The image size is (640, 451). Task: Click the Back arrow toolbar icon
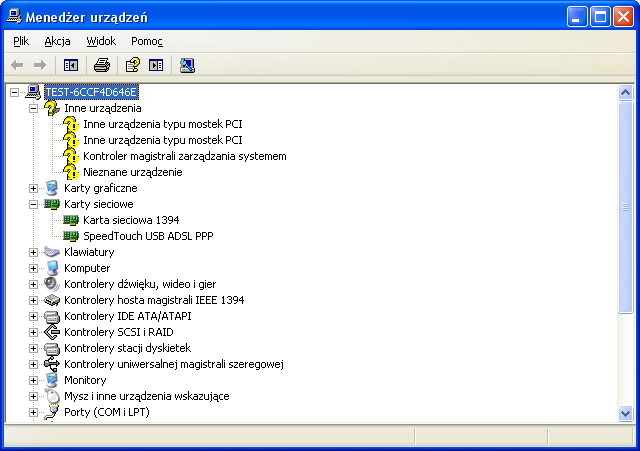coord(17,65)
